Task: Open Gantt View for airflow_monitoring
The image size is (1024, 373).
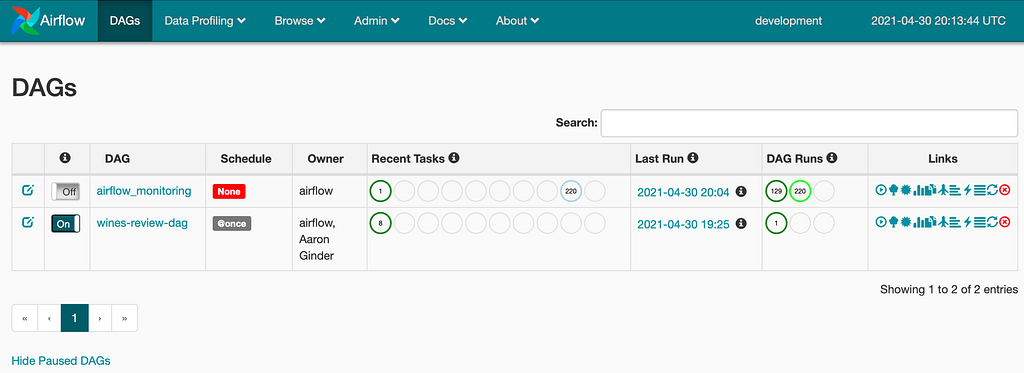Action: 955,190
